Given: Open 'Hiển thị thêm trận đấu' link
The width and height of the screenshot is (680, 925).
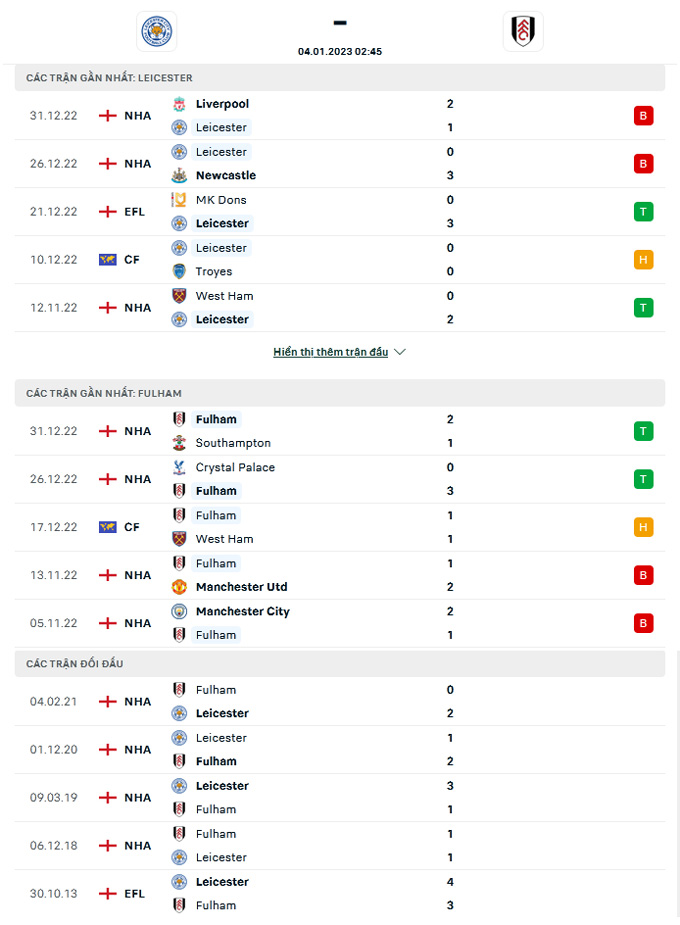Looking at the screenshot, I should [330, 352].
